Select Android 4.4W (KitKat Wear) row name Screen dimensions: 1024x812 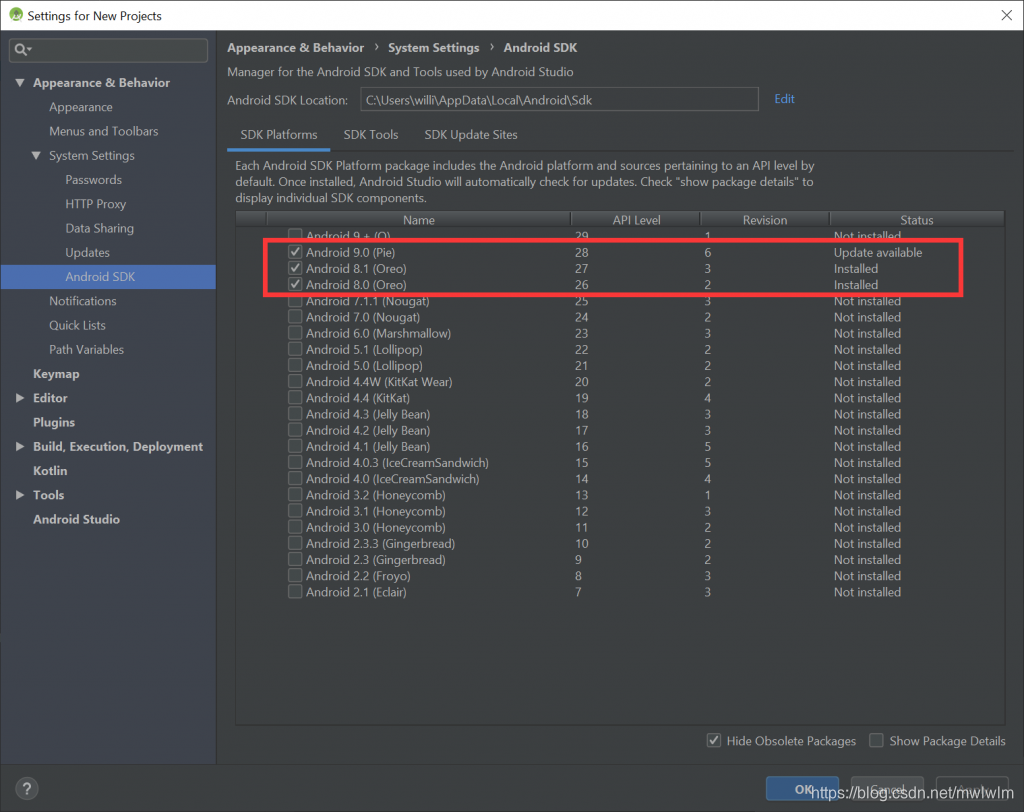tap(379, 382)
